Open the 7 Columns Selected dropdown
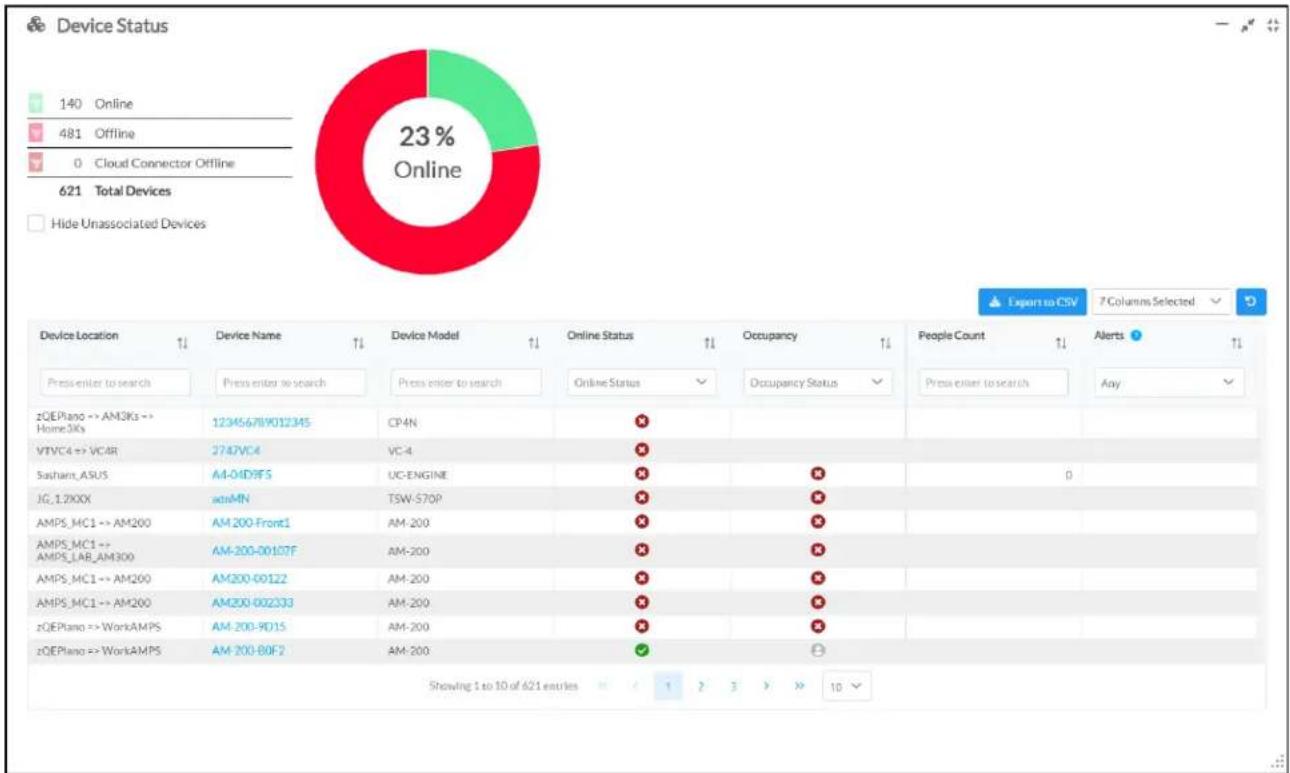Viewport: 1290px width, 773px height. pyautogui.click(x=1159, y=301)
